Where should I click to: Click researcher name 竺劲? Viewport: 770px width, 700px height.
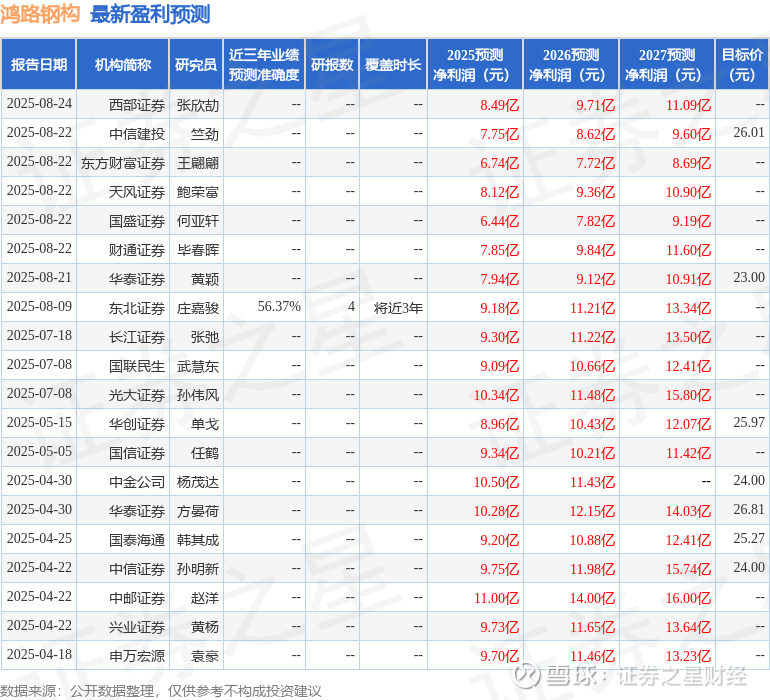point(205,134)
